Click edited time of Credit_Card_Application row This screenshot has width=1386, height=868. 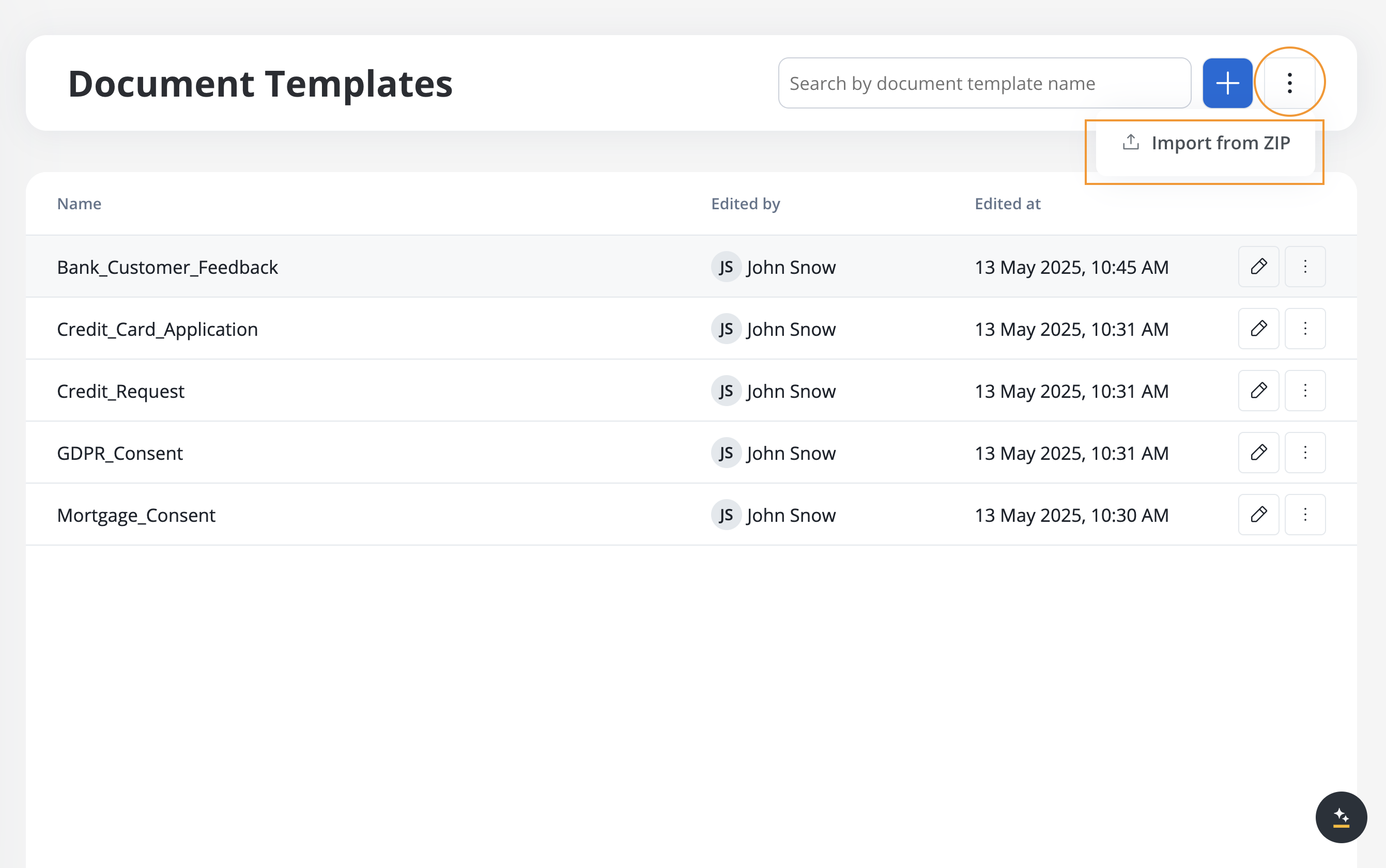click(1071, 330)
